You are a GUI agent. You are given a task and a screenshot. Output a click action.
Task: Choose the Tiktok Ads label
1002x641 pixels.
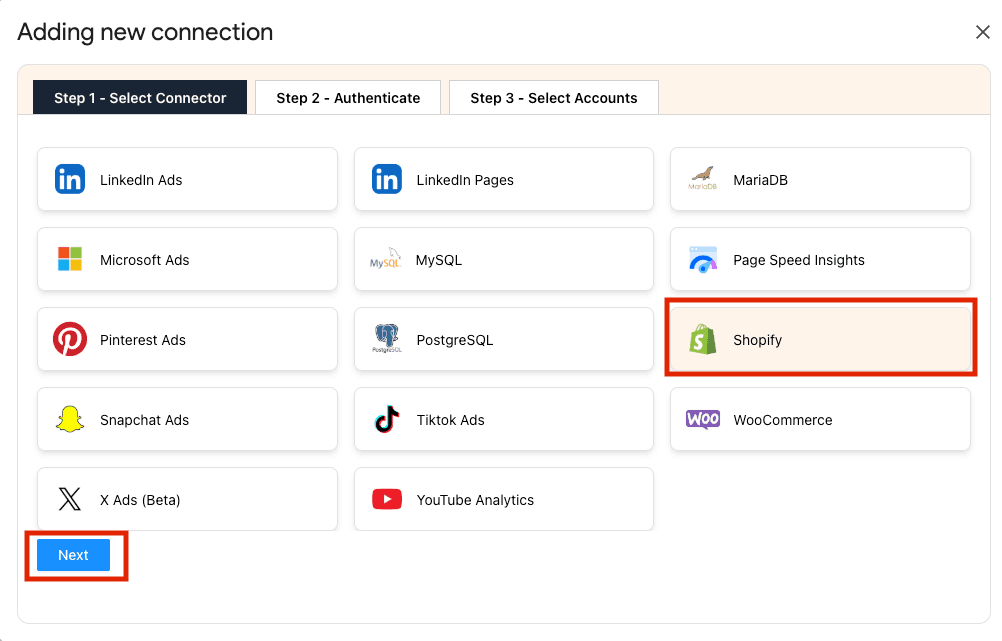click(x=450, y=420)
